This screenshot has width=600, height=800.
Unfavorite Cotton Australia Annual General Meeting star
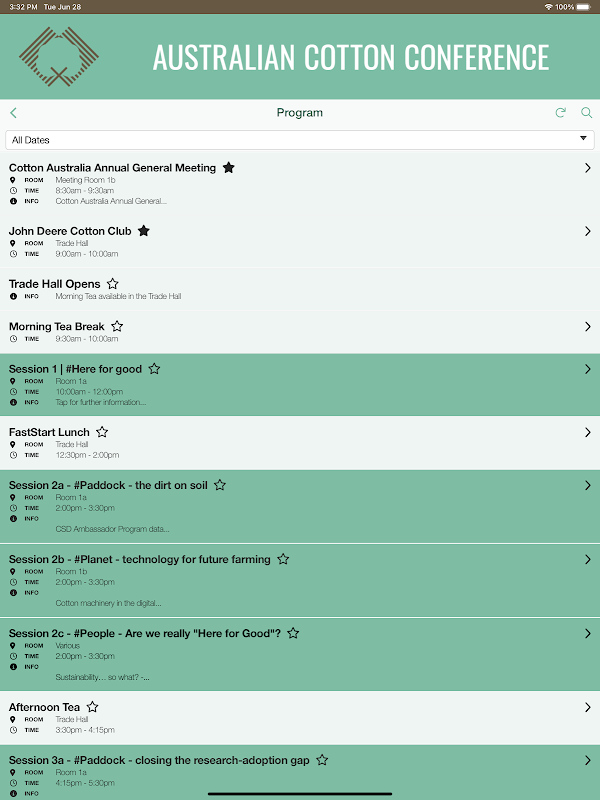click(x=229, y=168)
